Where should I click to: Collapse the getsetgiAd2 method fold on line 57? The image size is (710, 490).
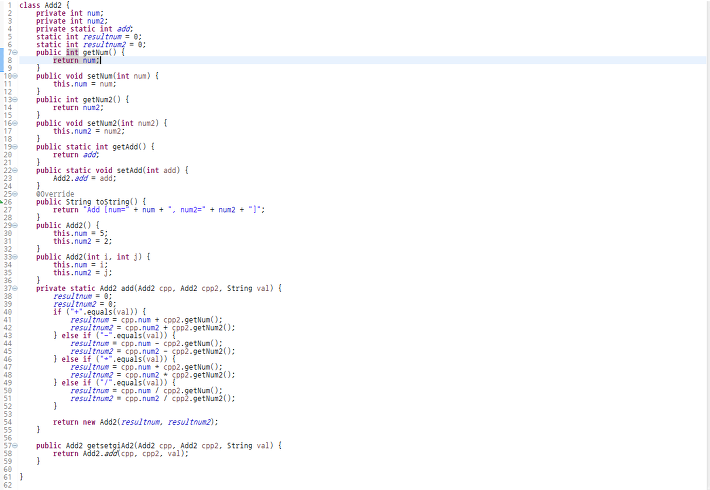pyautogui.click(x=15, y=445)
